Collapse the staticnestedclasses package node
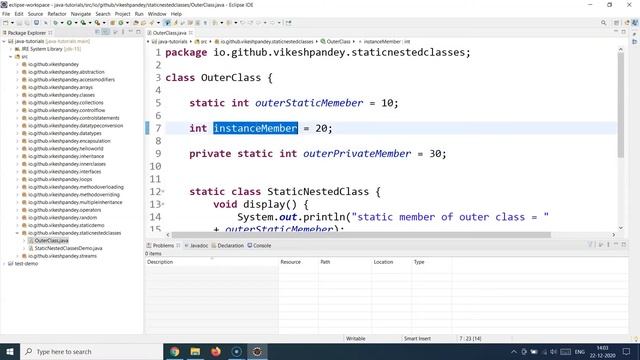This screenshot has height=360, width=640. click(18, 233)
